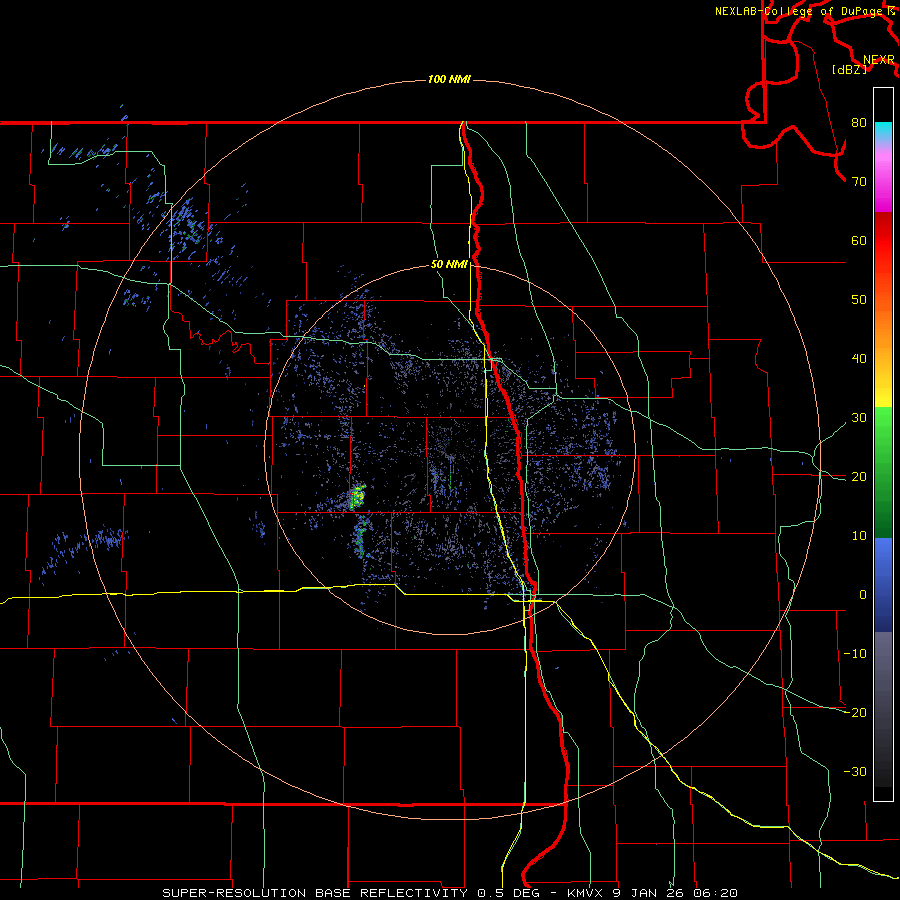Click the 50 NMI range ring label
This screenshot has height=900, width=900.
point(449,265)
